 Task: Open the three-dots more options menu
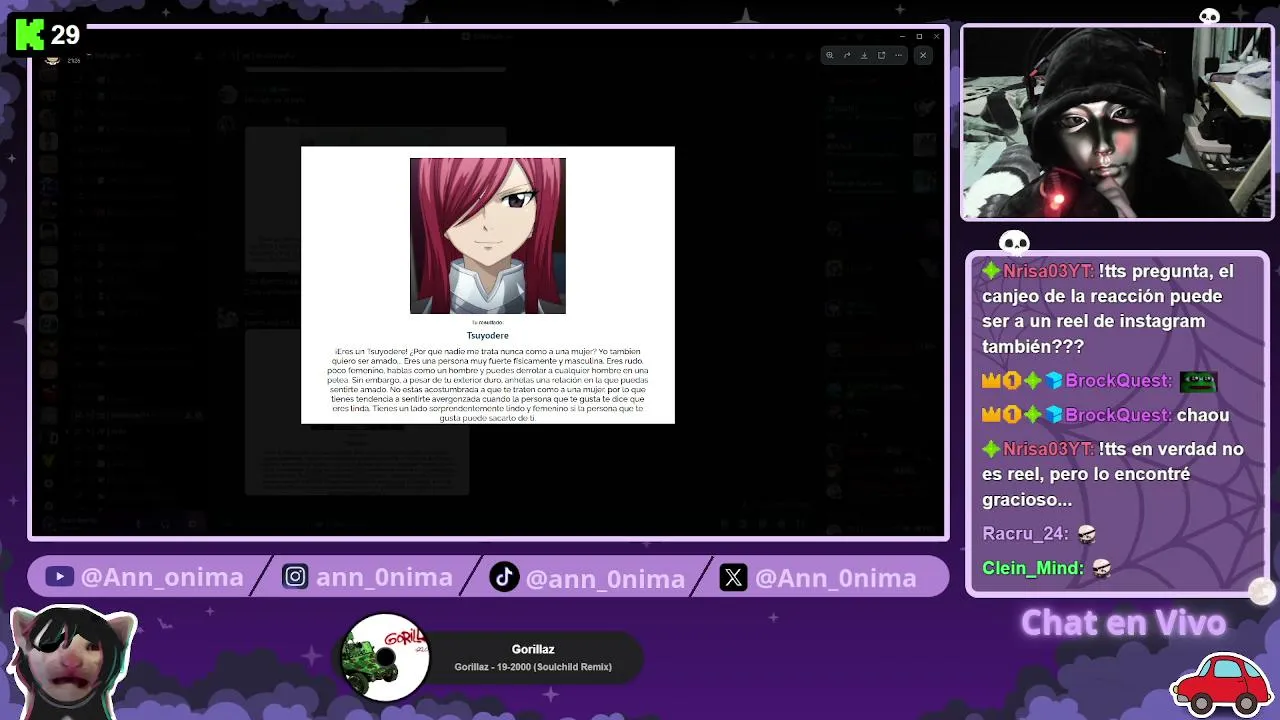click(x=899, y=55)
